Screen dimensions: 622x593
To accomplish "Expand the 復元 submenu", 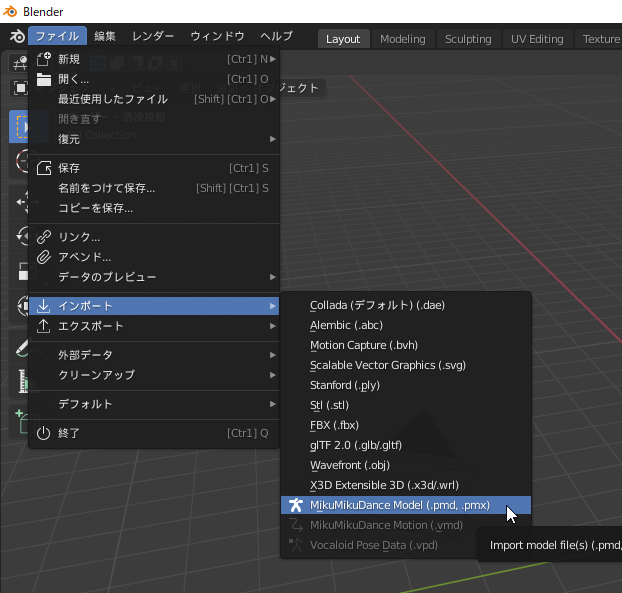I will tap(154, 139).
